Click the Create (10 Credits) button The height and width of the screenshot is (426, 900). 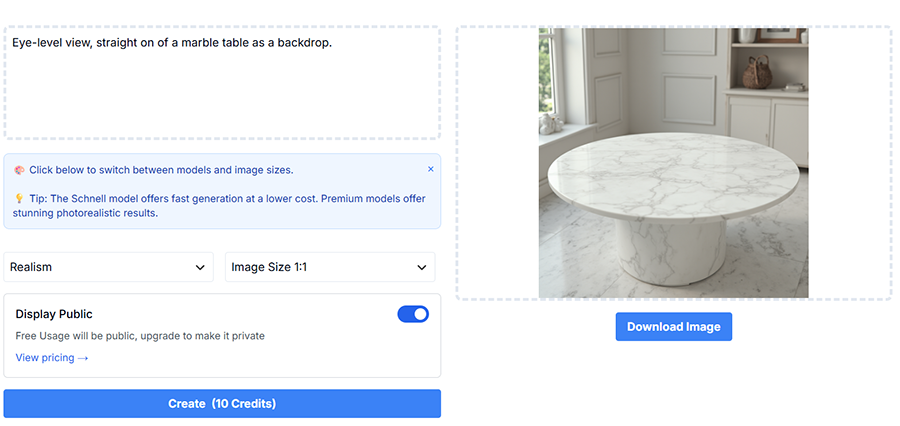coord(222,404)
